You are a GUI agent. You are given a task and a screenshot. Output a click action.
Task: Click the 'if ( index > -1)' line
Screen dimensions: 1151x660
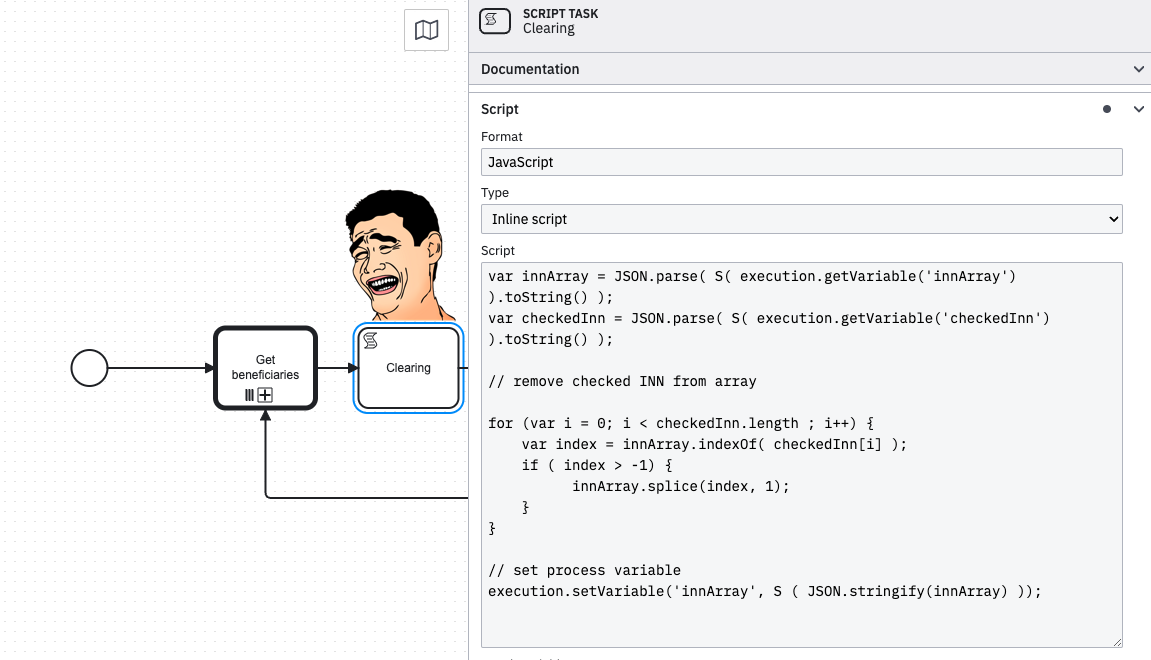[x=597, y=465]
